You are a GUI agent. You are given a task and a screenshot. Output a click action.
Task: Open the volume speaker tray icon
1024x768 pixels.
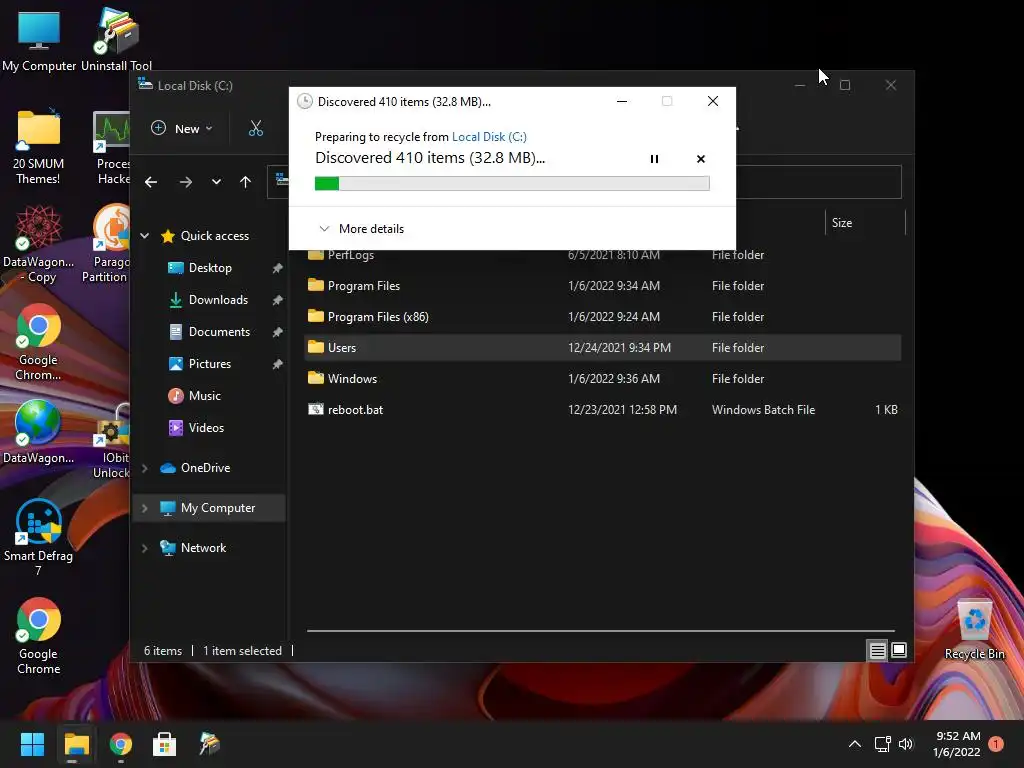tap(906, 744)
